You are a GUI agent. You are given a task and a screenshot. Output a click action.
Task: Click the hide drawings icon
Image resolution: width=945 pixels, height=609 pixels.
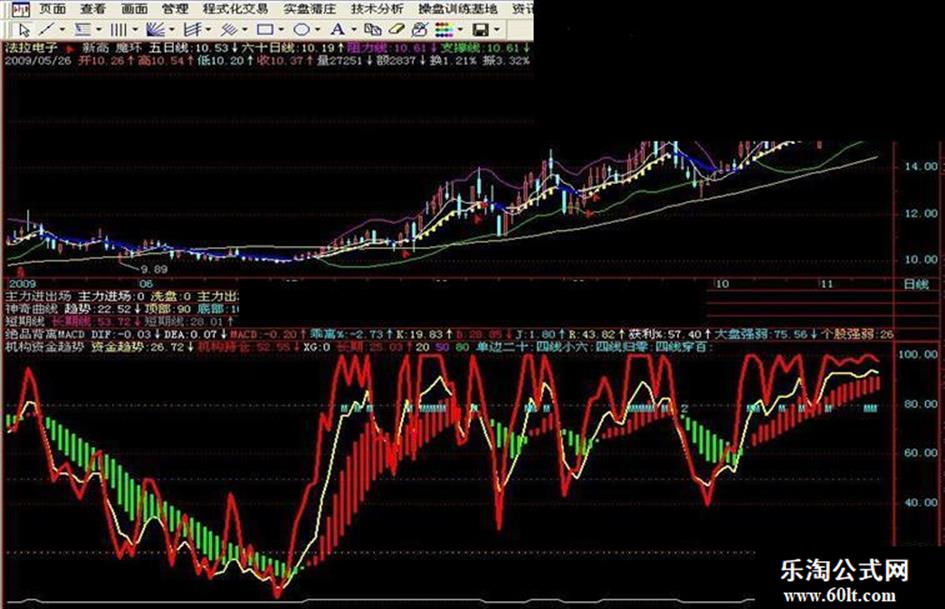click(x=419, y=29)
